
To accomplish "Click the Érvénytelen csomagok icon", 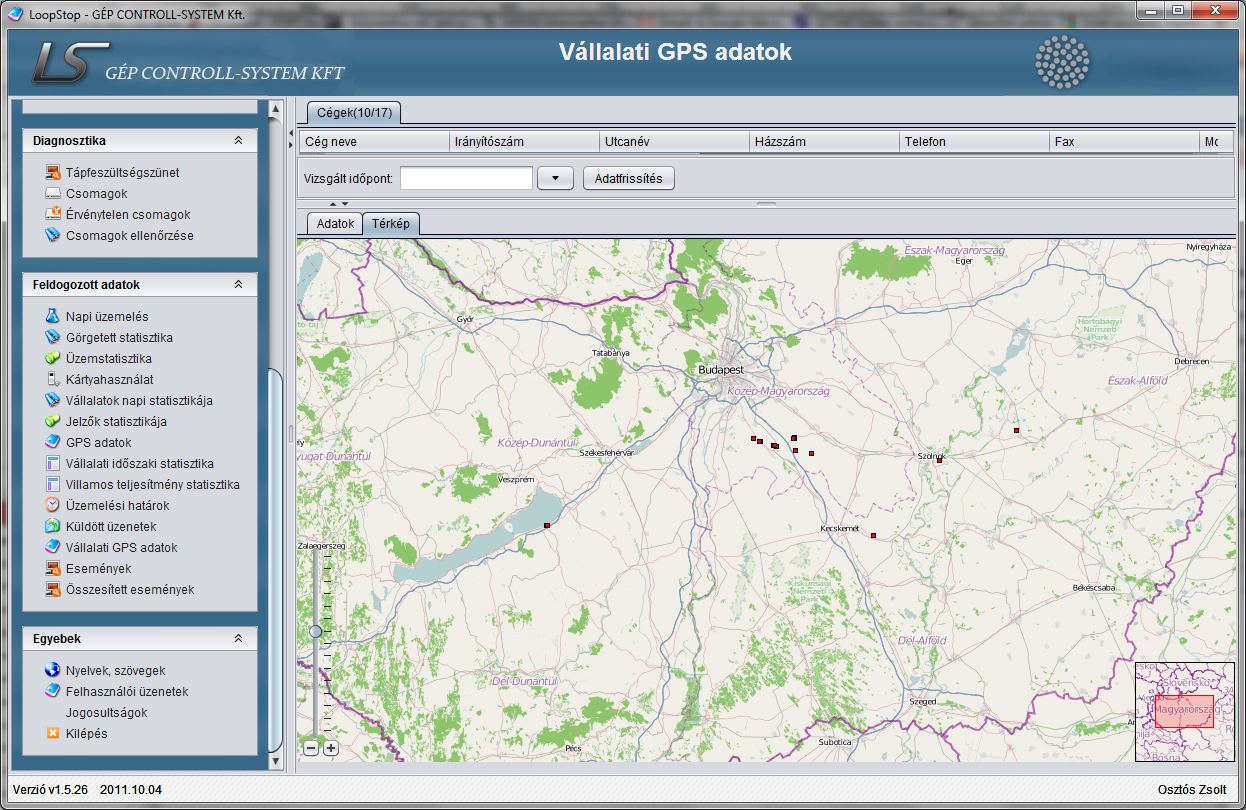I will tap(53, 214).
